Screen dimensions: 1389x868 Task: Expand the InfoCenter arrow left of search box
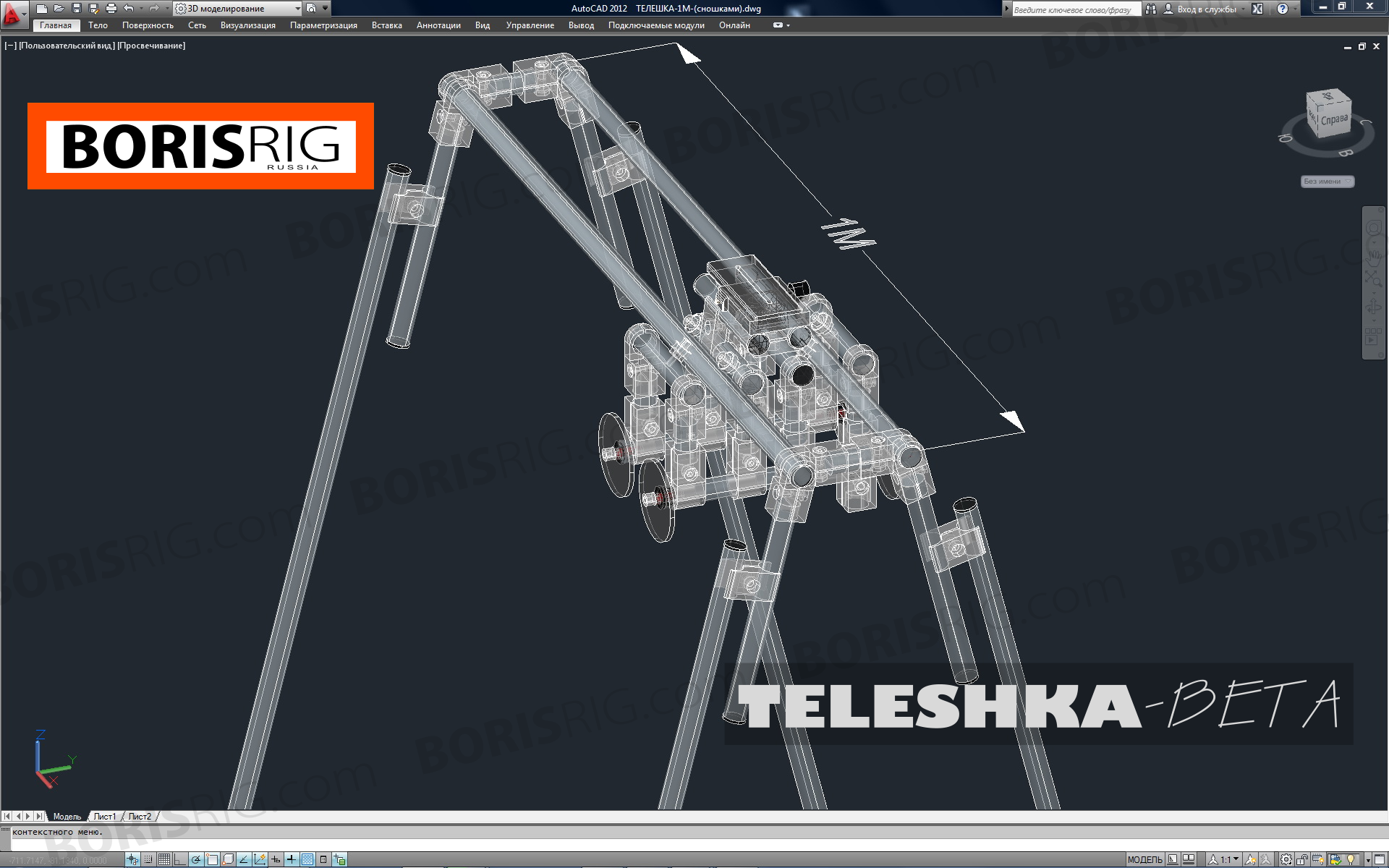[x=1006, y=9]
